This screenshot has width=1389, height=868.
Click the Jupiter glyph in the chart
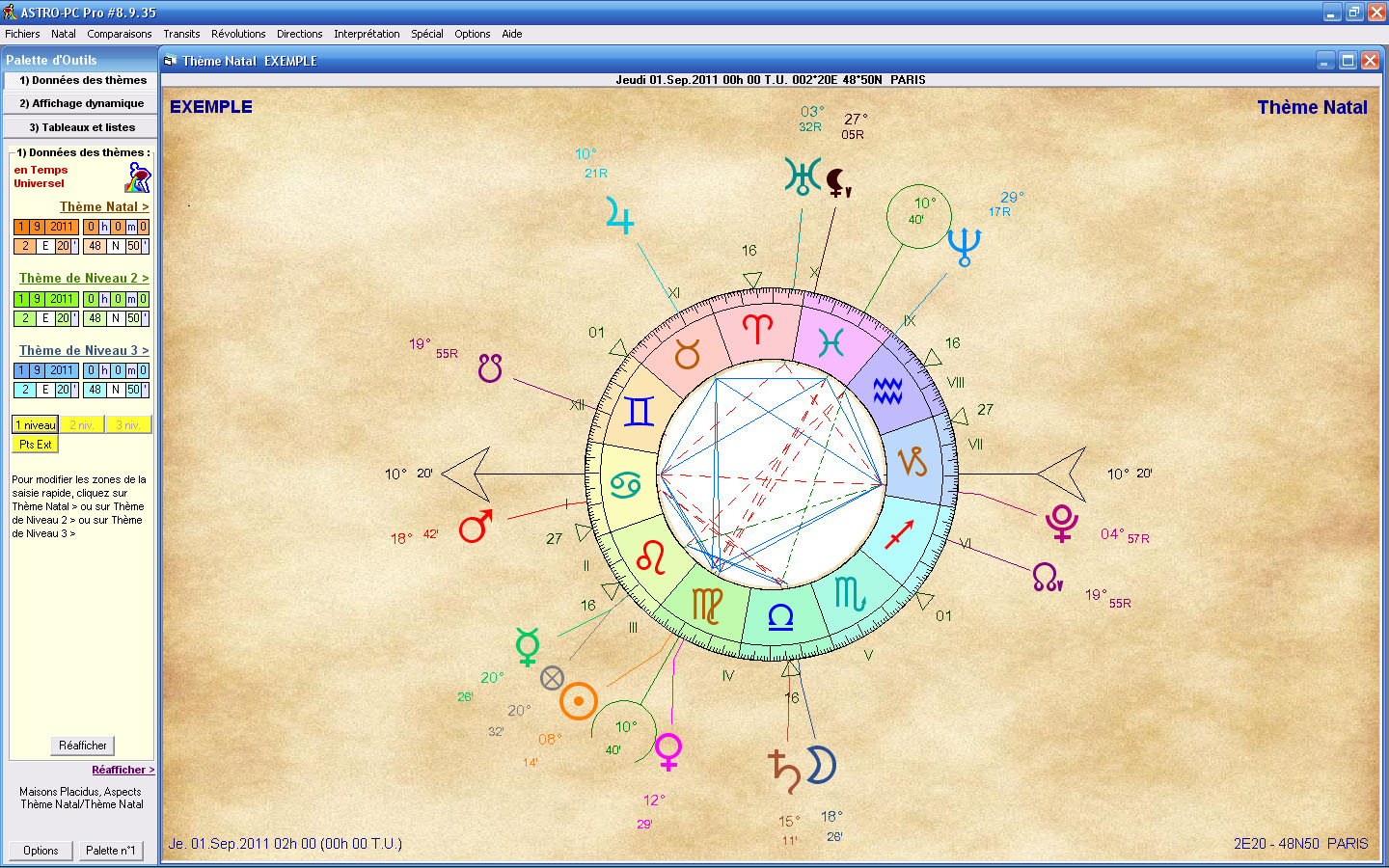pos(619,215)
